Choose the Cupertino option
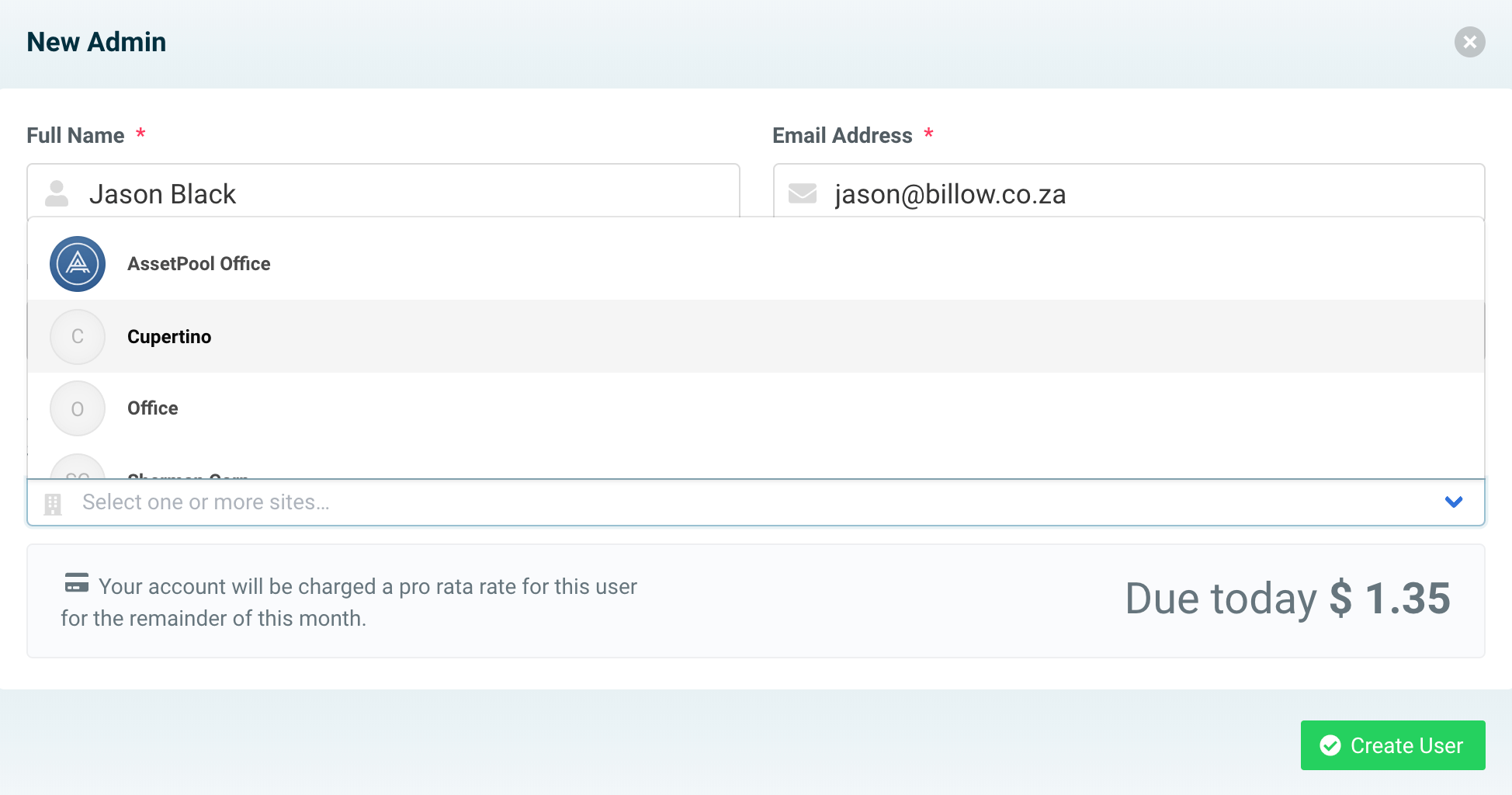 click(x=169, y=336)
